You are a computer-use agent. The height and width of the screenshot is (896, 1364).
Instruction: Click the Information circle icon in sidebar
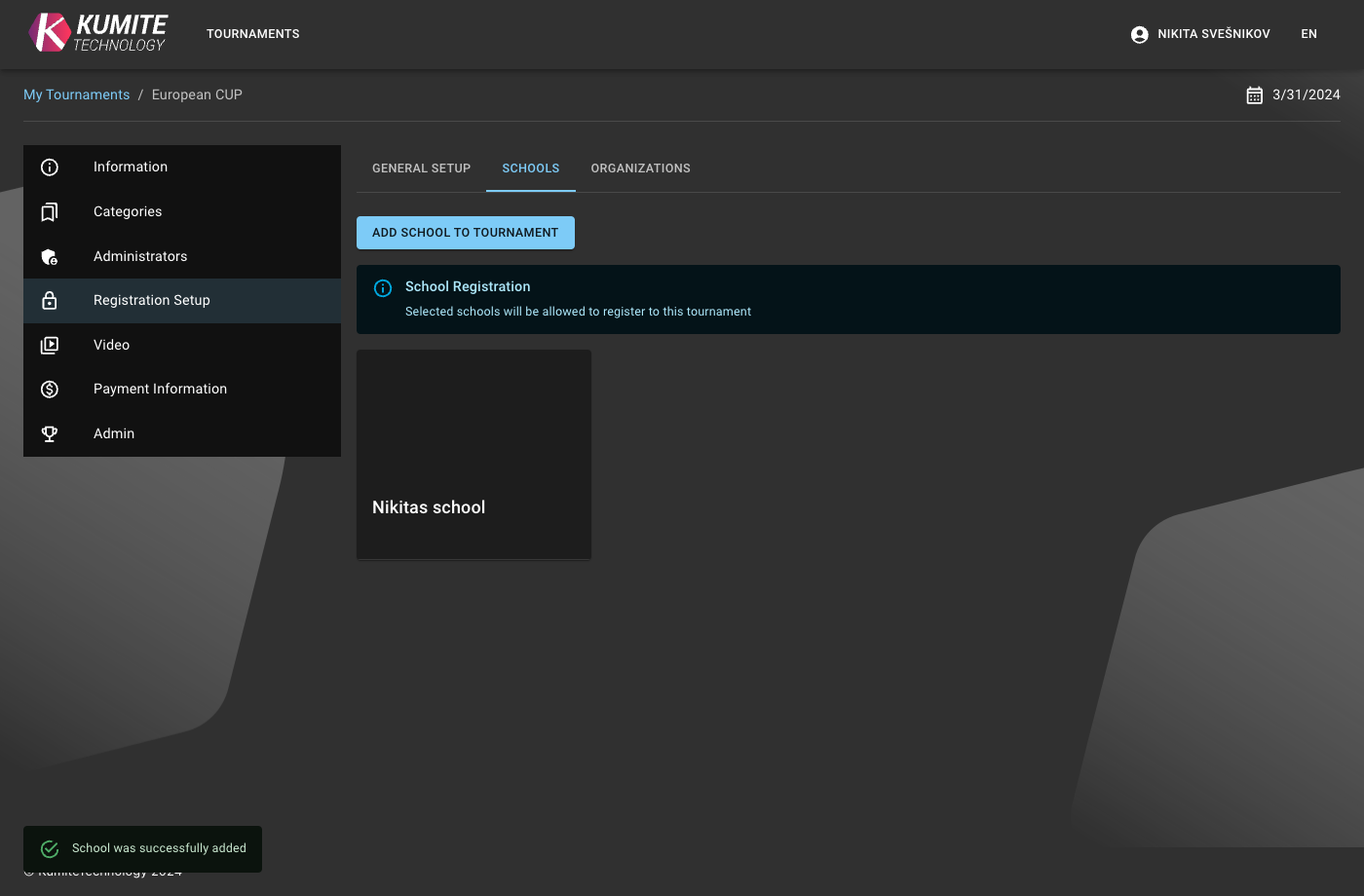click(50, 168)
